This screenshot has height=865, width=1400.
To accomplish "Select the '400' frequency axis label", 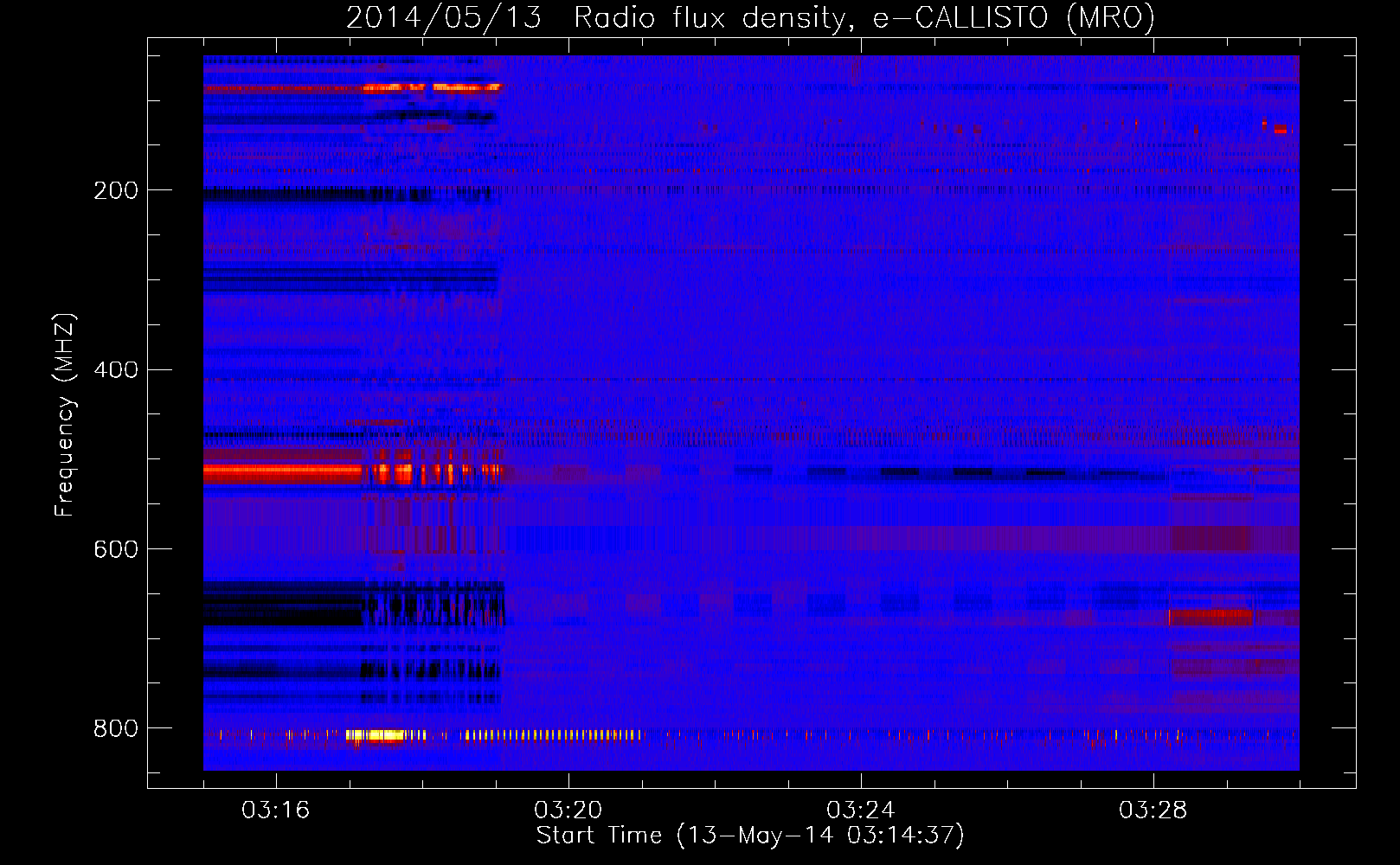I will (116, 370).
